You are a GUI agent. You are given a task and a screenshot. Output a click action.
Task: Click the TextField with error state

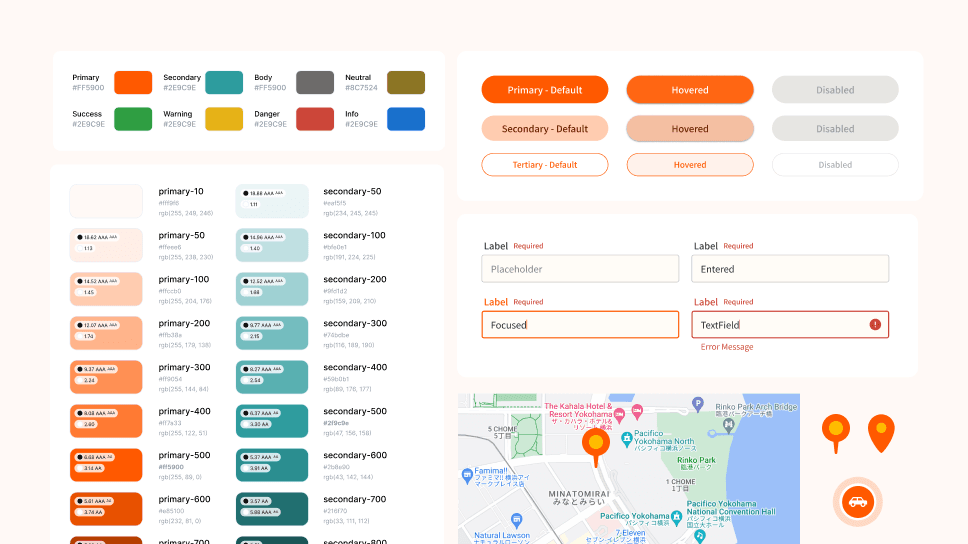click(x=790, y=325)
